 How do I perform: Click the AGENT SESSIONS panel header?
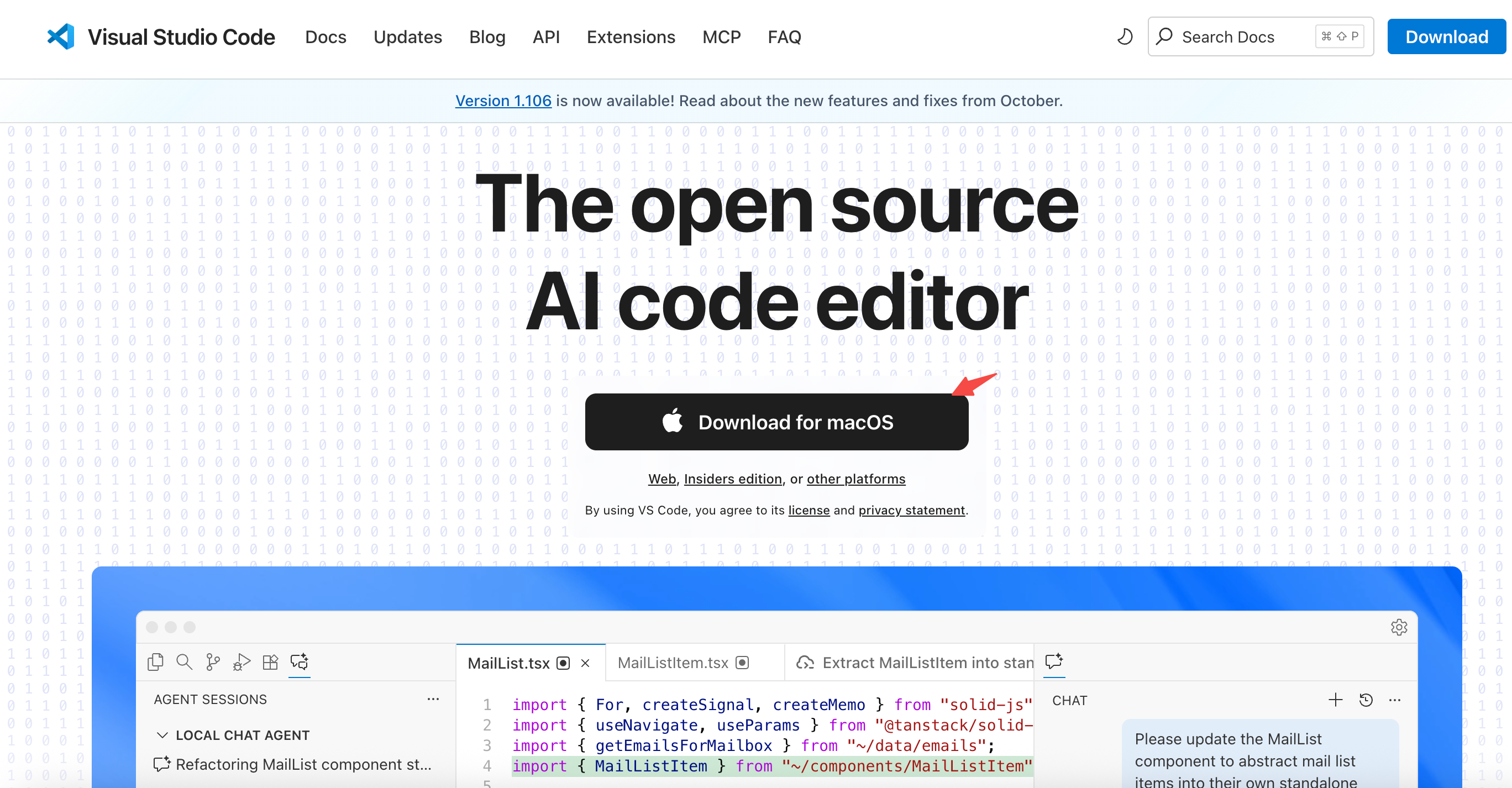pos(210,700)
